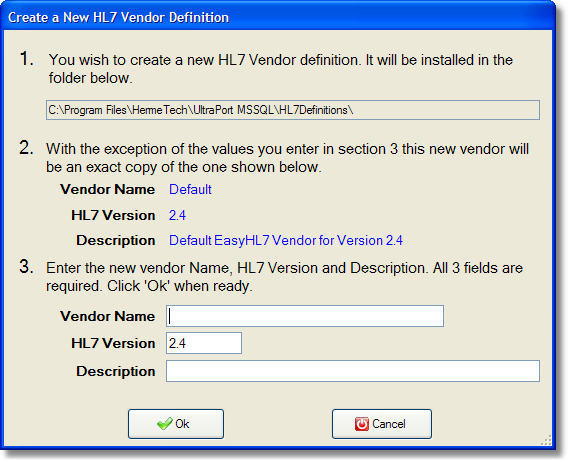Click the step 1 instruction text
Screen dimensions: 568x462
click(281, 69)
